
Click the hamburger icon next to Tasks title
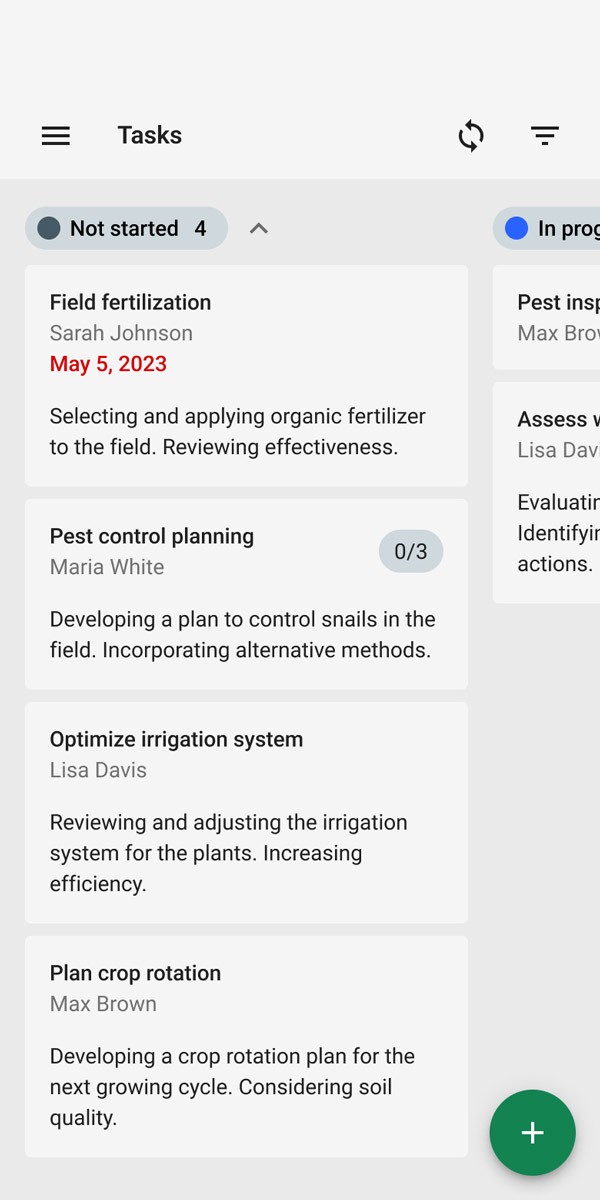pyautogui.click(x=55, y=135)
